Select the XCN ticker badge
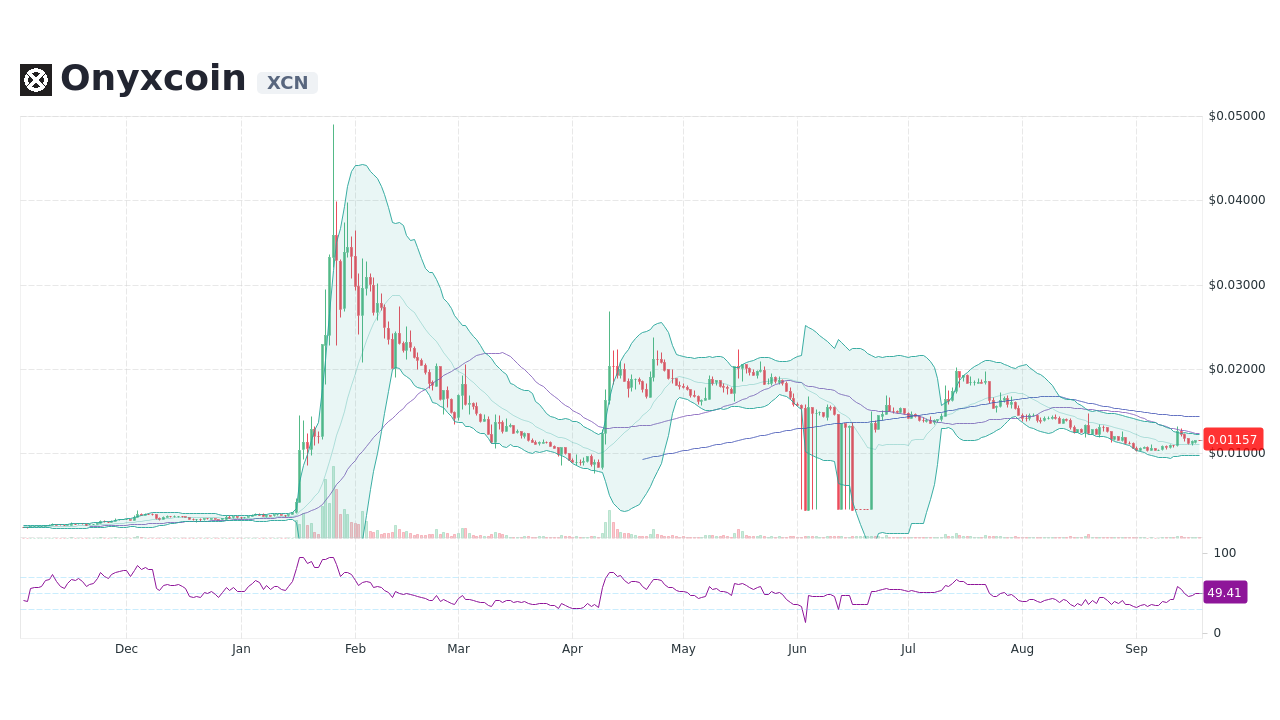1280x720 pixels. [287, 83]
